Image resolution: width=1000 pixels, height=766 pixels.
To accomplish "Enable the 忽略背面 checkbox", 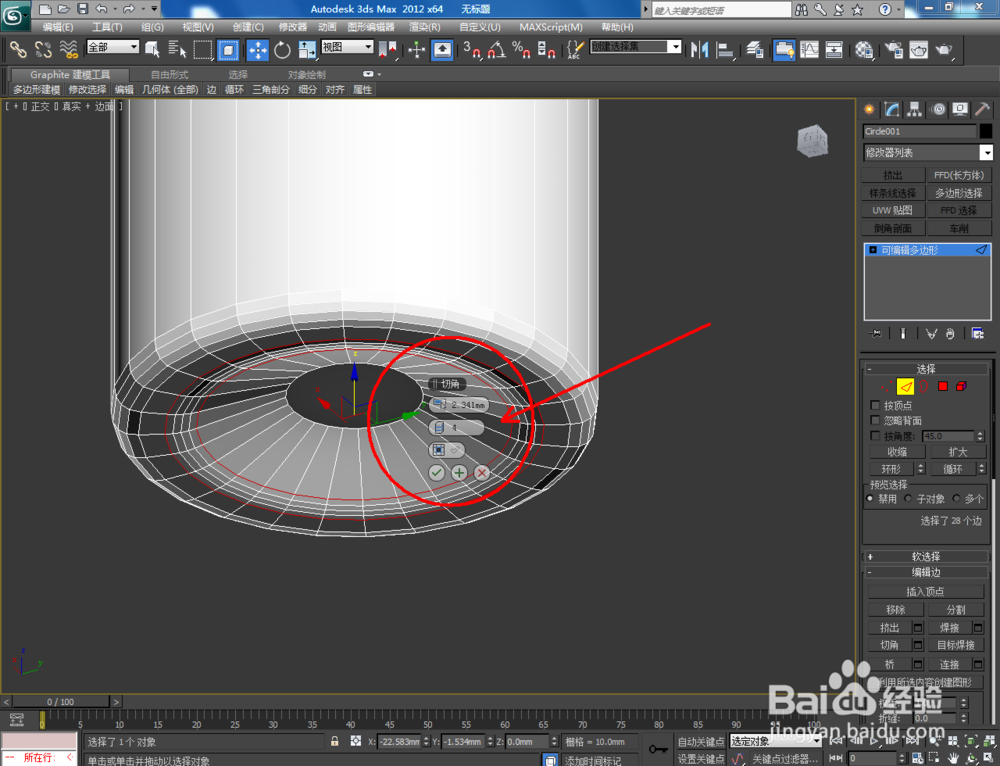I will pyautogui.click(x=876, y=420).
